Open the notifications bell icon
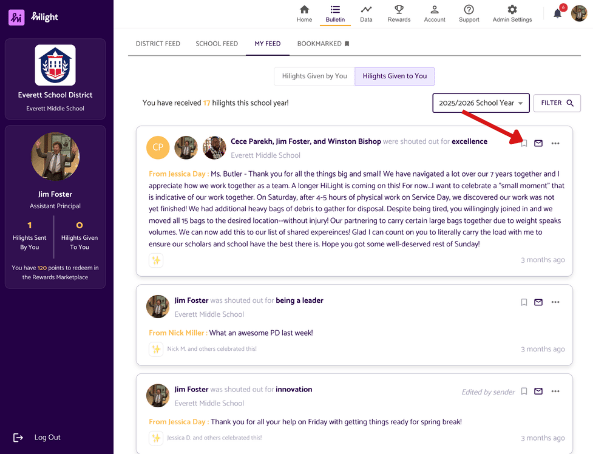Image resolution: width=594 pixels, height=455 pixels. (557, 14)
